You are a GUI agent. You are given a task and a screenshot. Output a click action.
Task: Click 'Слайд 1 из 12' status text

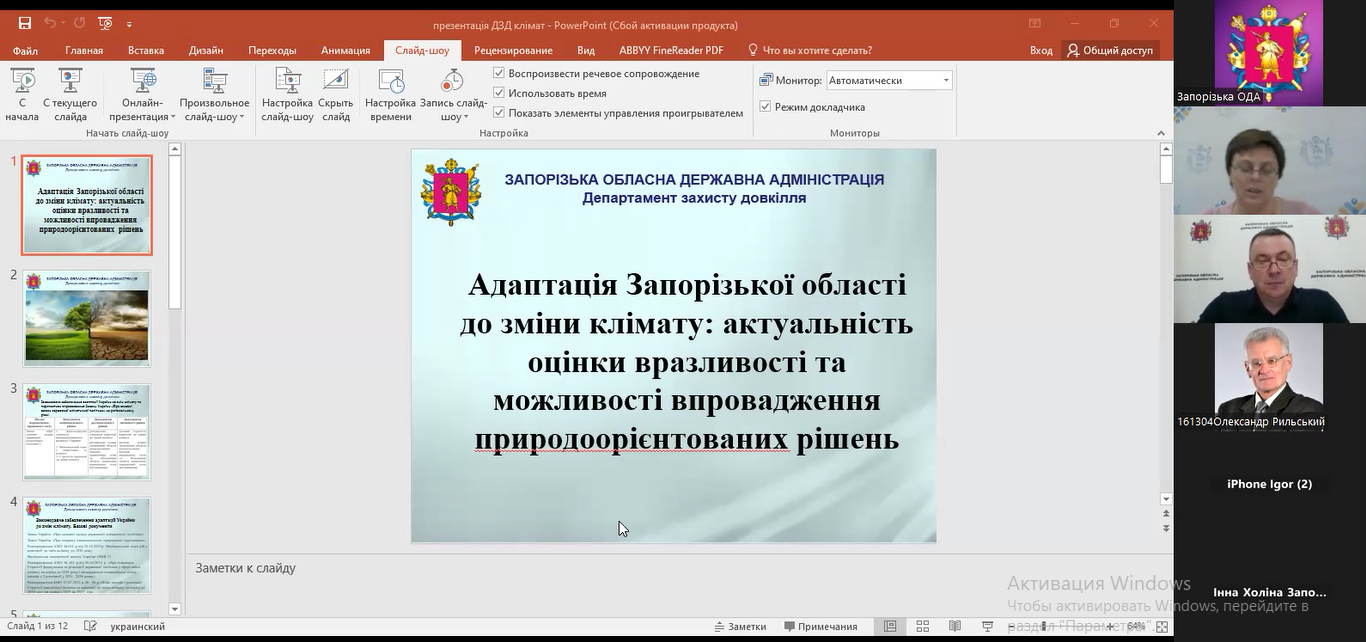(38, 626)
